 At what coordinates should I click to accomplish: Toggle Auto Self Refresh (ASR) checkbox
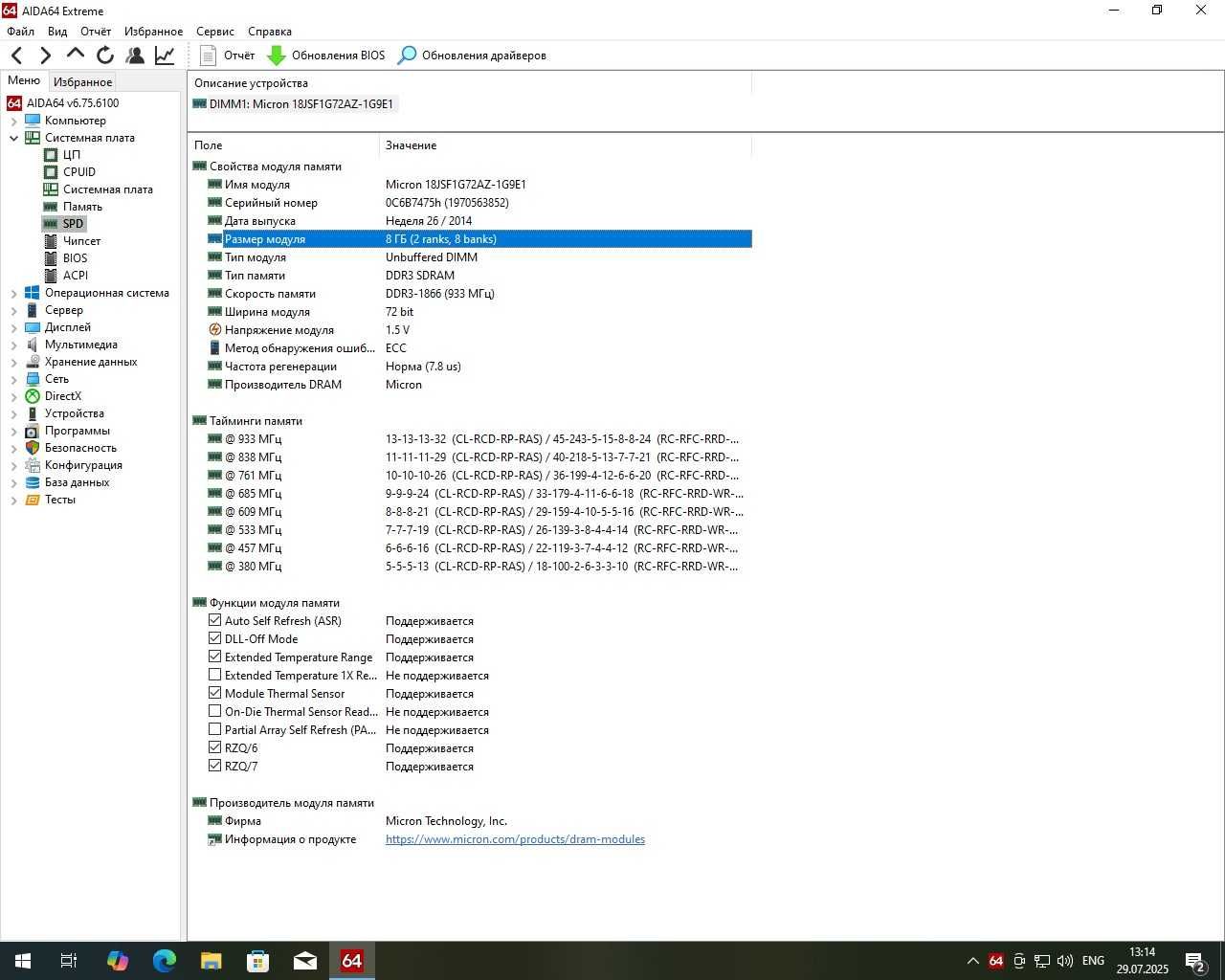click(214, 620)
